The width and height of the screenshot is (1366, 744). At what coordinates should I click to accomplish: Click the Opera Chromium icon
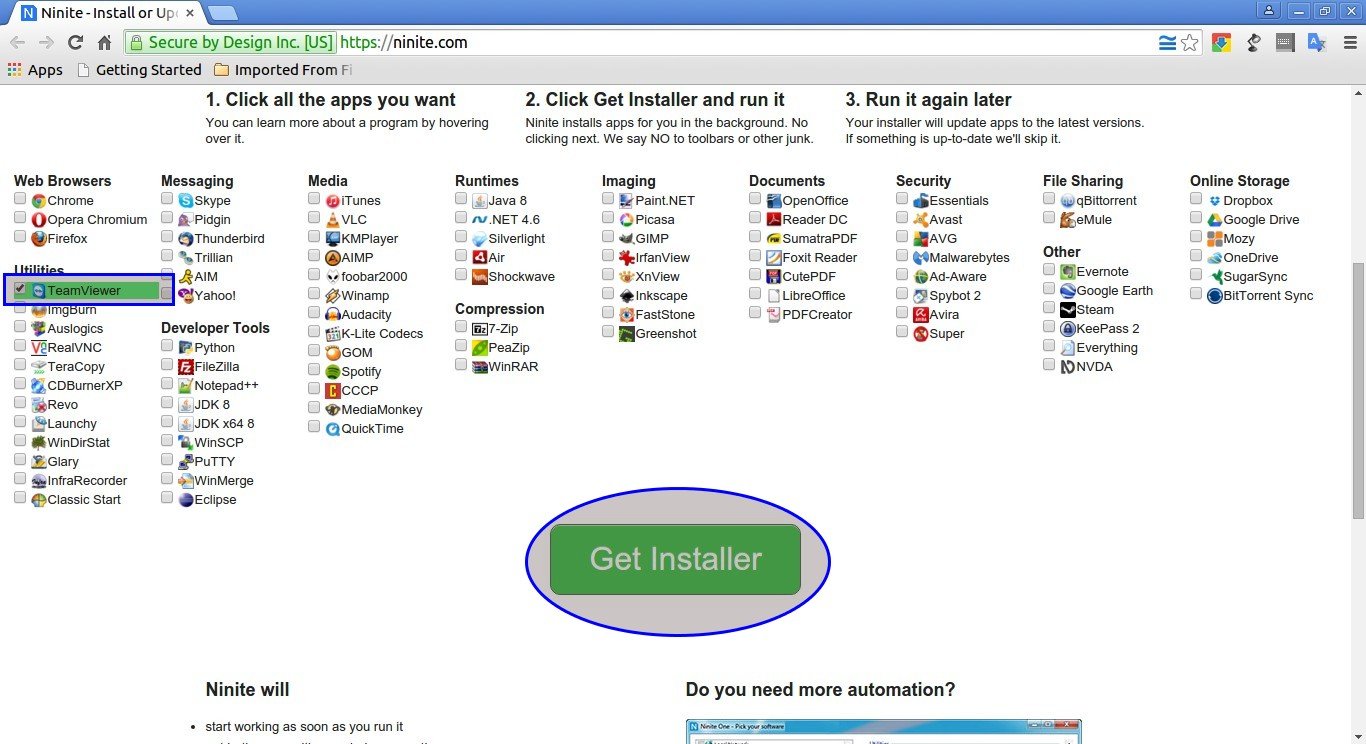[x=39, y=220]
